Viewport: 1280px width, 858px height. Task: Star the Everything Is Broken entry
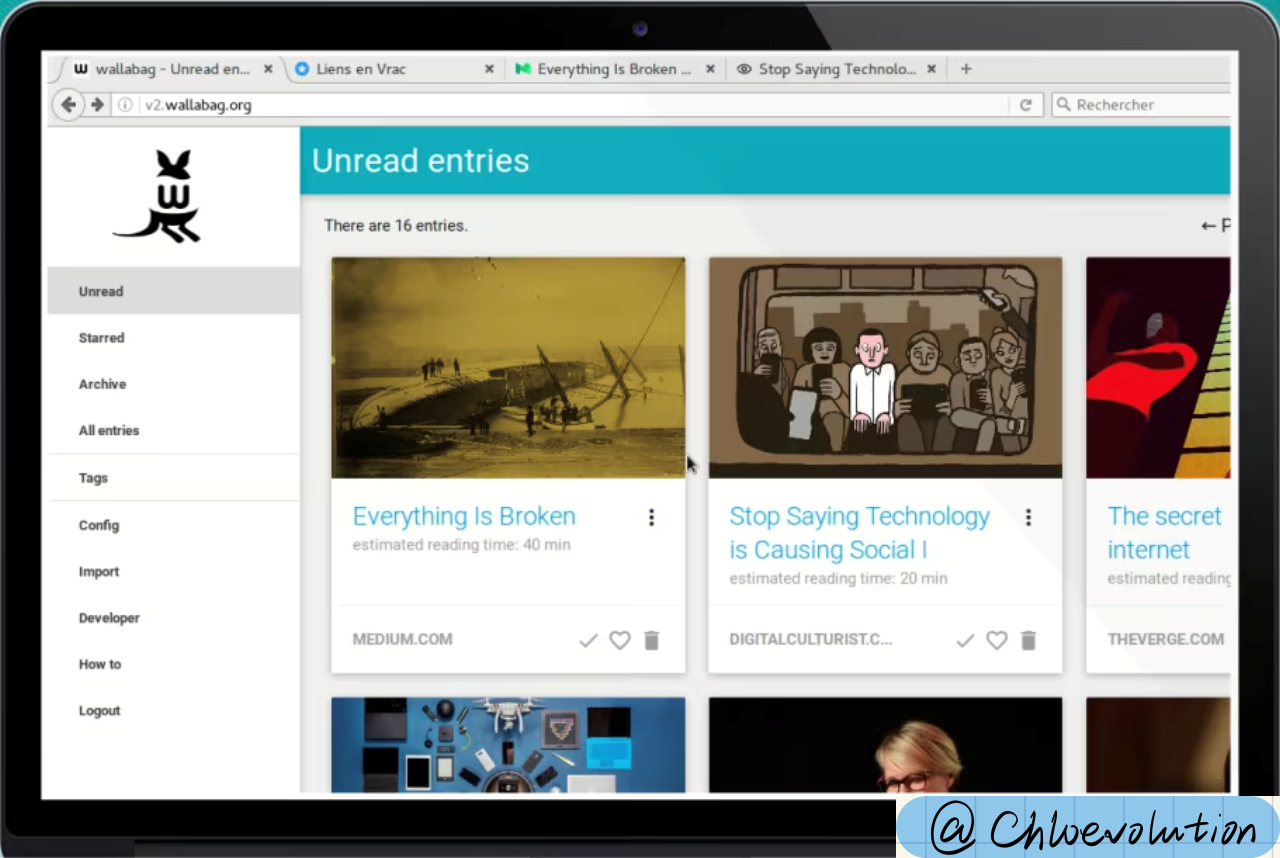click(x=620, y=640)
